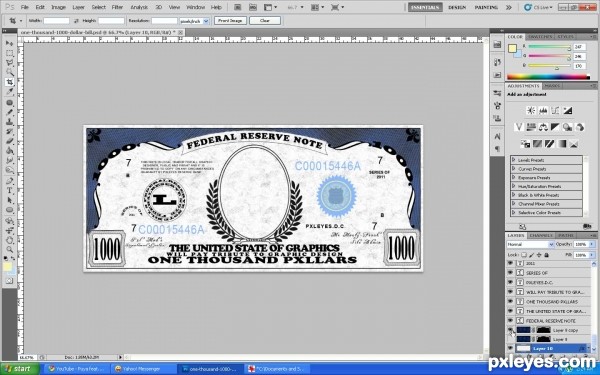Select the Rectangular Marquee tool
This screenshot has width=600, height=375.
click(x=10, y=53)
